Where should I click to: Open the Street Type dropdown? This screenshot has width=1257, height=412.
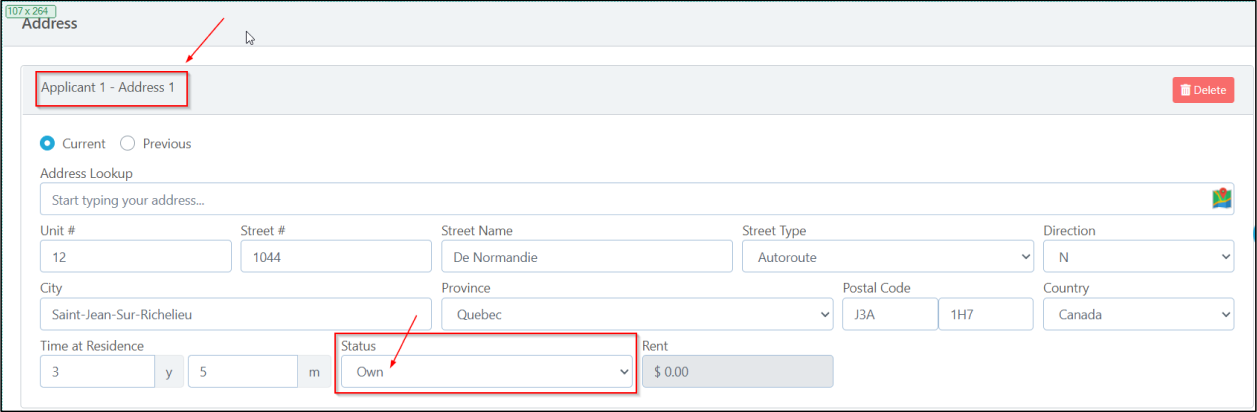click(x=887, y=257)
